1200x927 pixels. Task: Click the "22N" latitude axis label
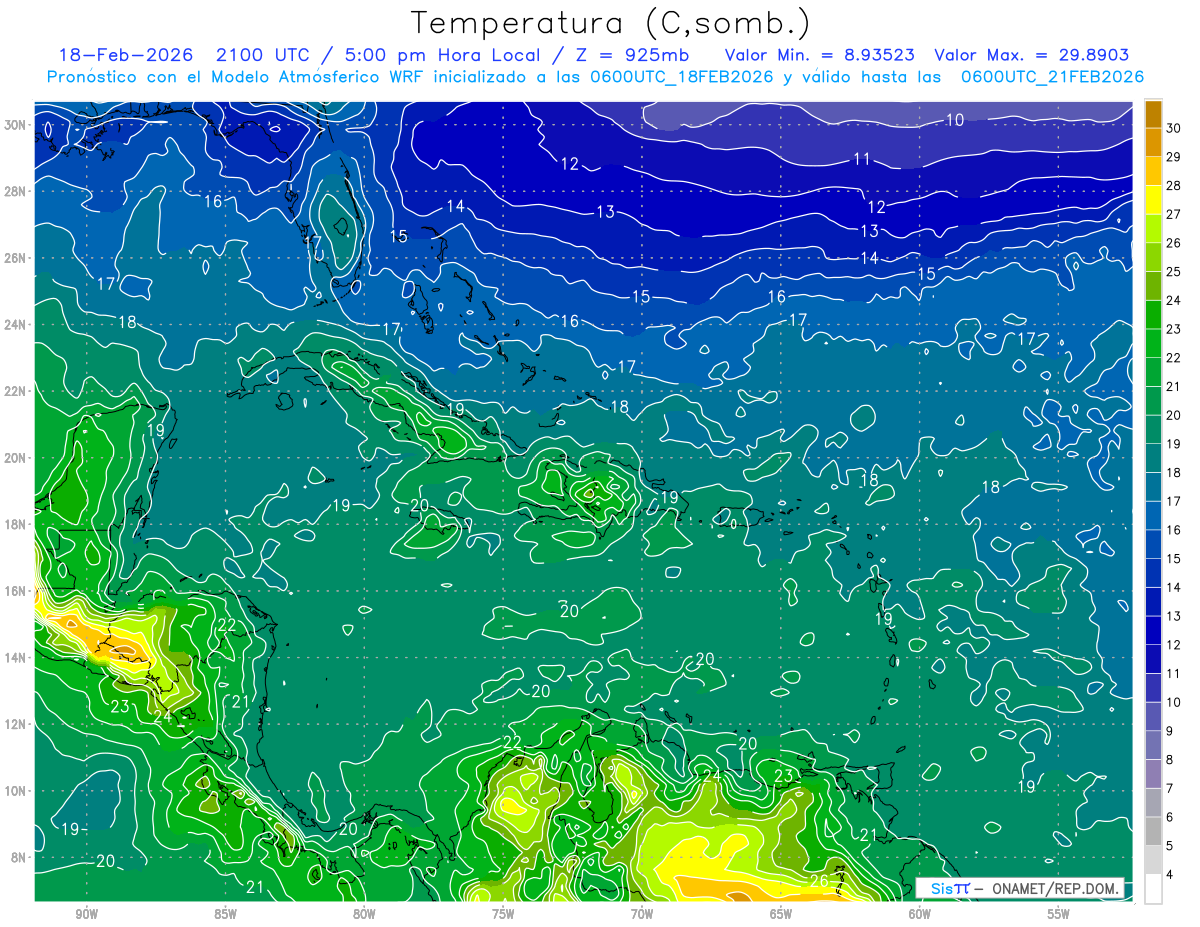pos(14,391)
